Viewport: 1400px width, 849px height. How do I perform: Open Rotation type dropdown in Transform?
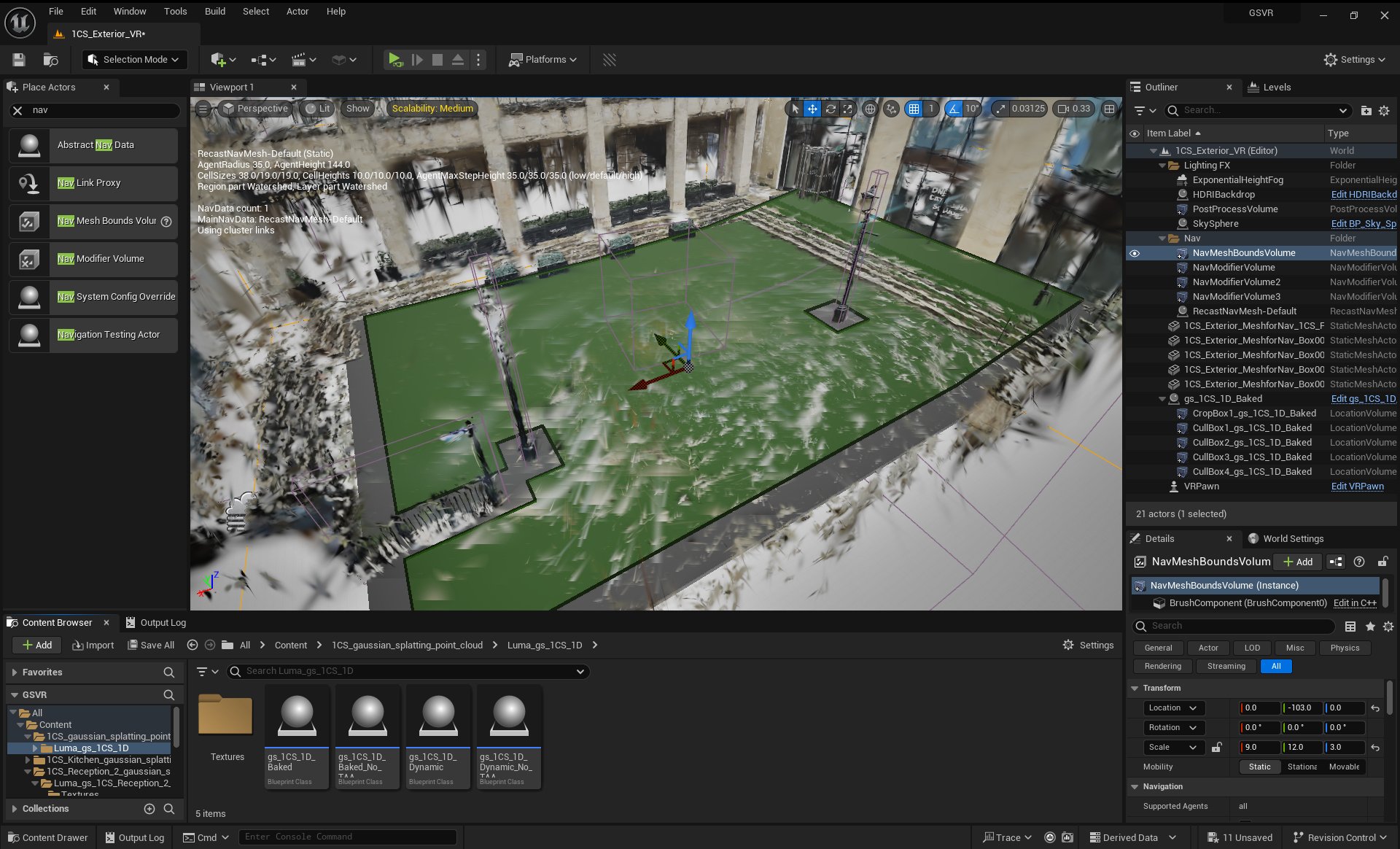pos(1174,728)
